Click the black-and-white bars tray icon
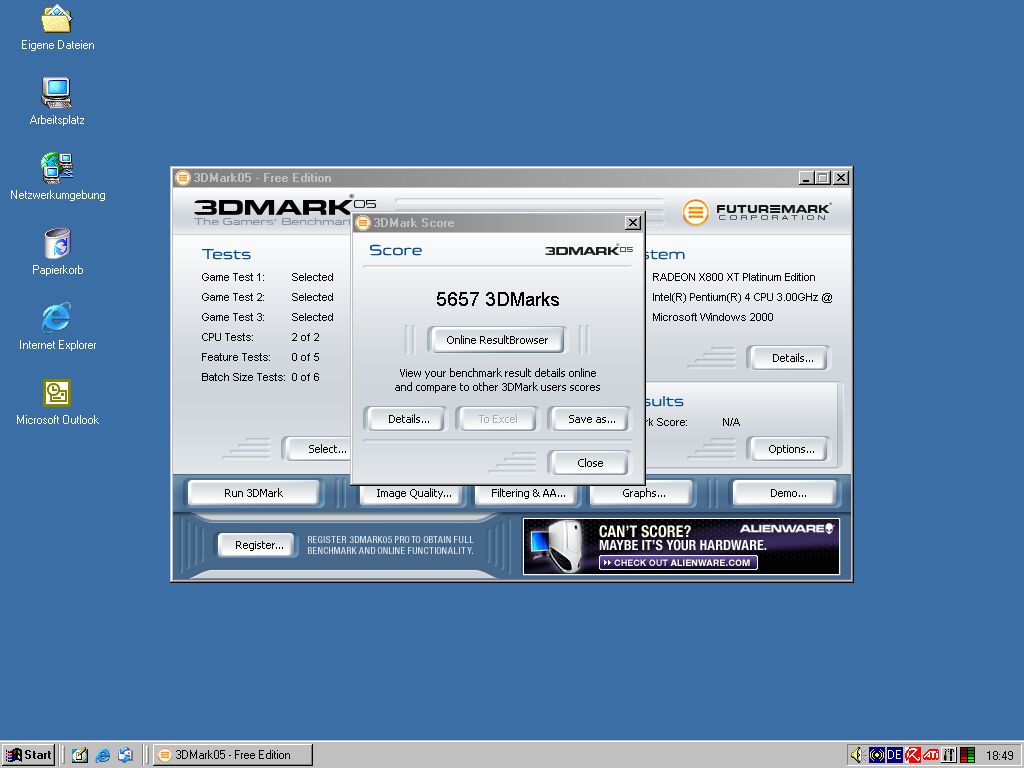Screen dimensions: 1024x768 click(x=949, y=755)
